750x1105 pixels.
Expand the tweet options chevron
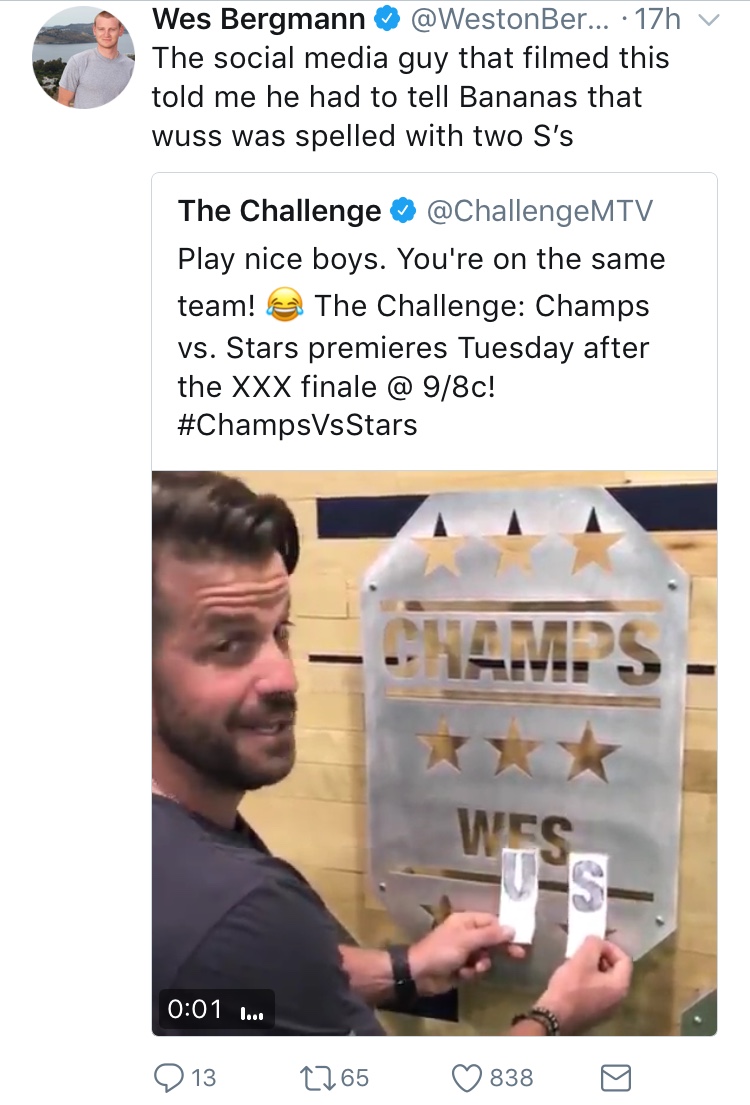coord(708,20)
